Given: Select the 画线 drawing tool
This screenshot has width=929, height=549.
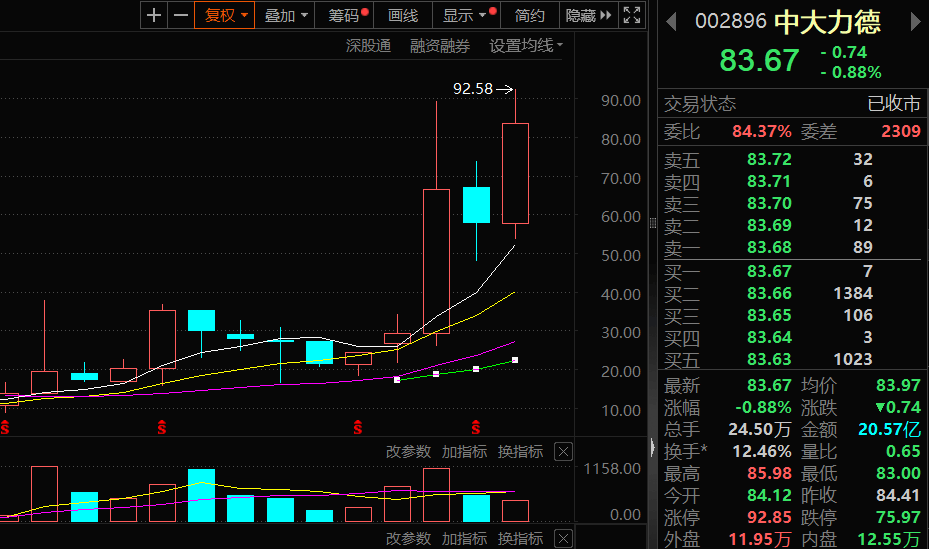Looking at the screenshot, I should tap(403, 15).
